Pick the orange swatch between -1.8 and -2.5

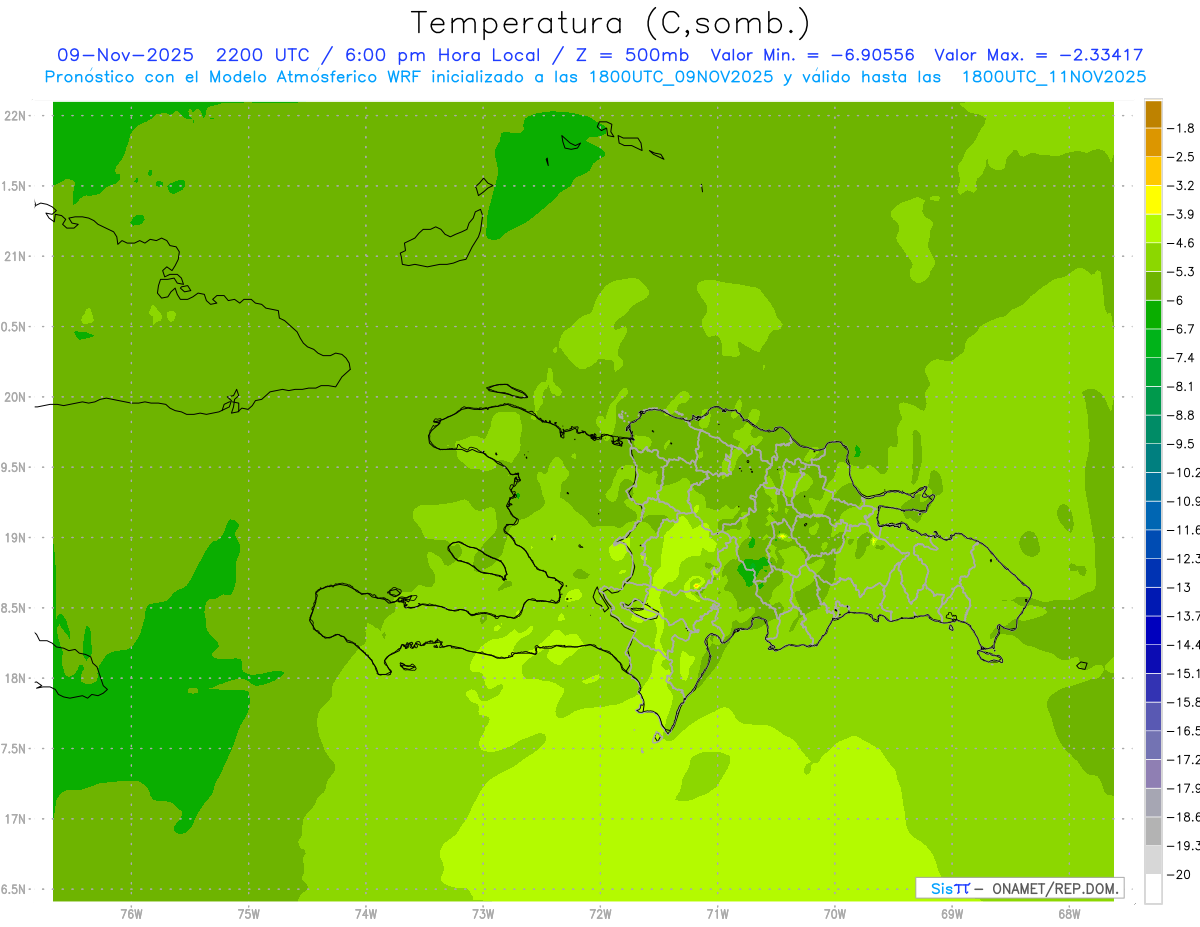point(1153,142)
